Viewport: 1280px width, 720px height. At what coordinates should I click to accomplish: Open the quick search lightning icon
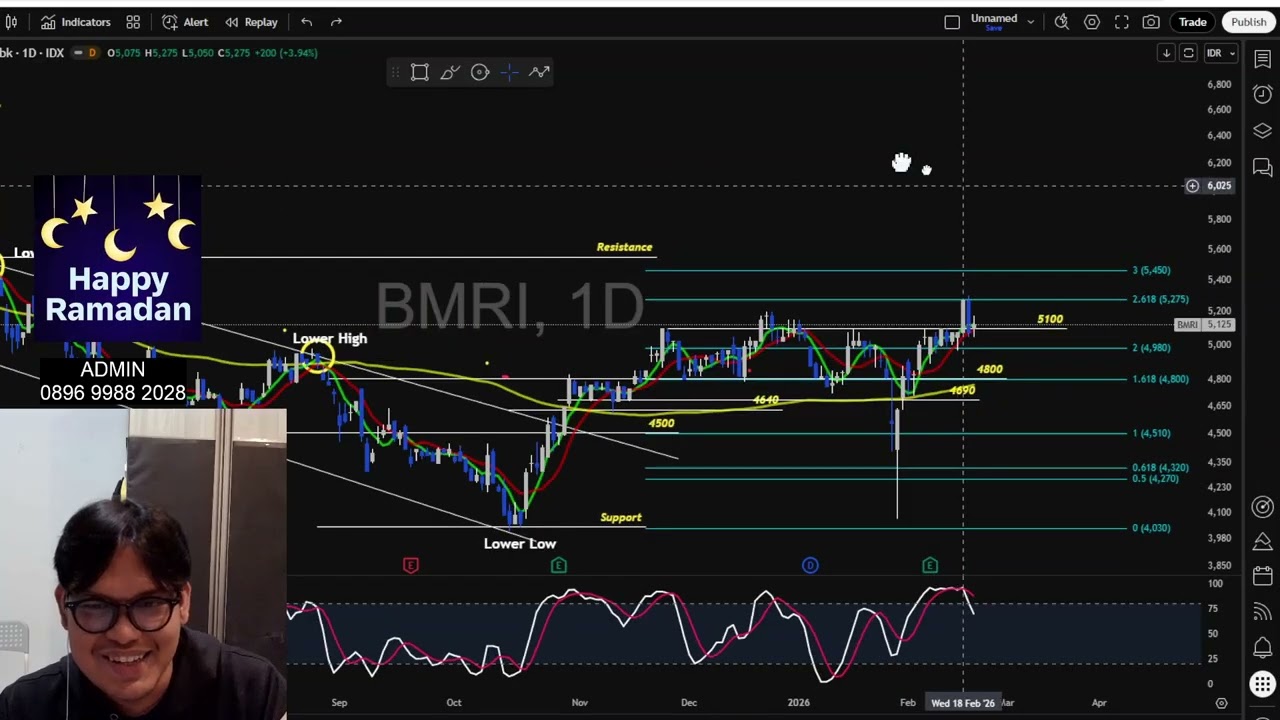[1062, 22]
